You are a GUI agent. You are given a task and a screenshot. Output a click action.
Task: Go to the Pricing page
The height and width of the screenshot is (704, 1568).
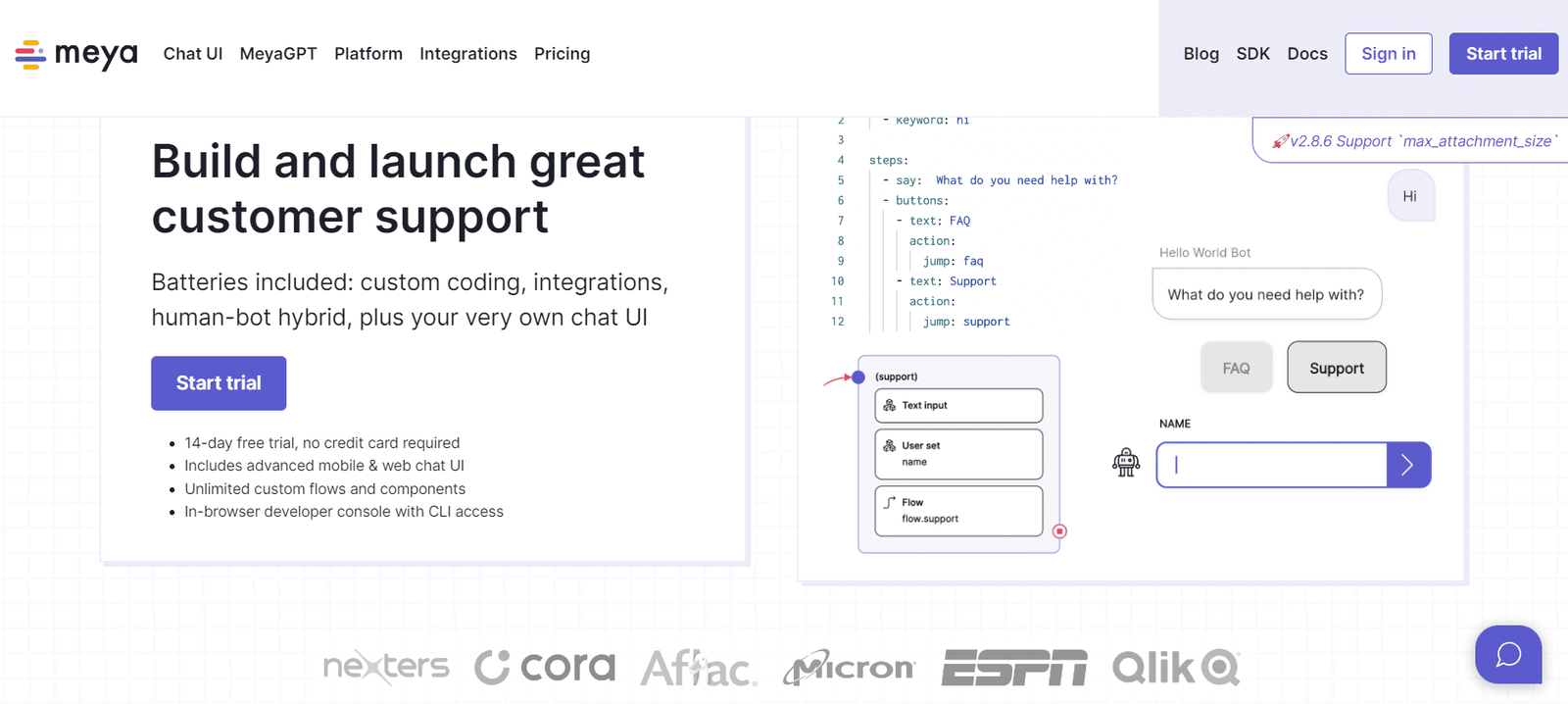coord(562,54)
